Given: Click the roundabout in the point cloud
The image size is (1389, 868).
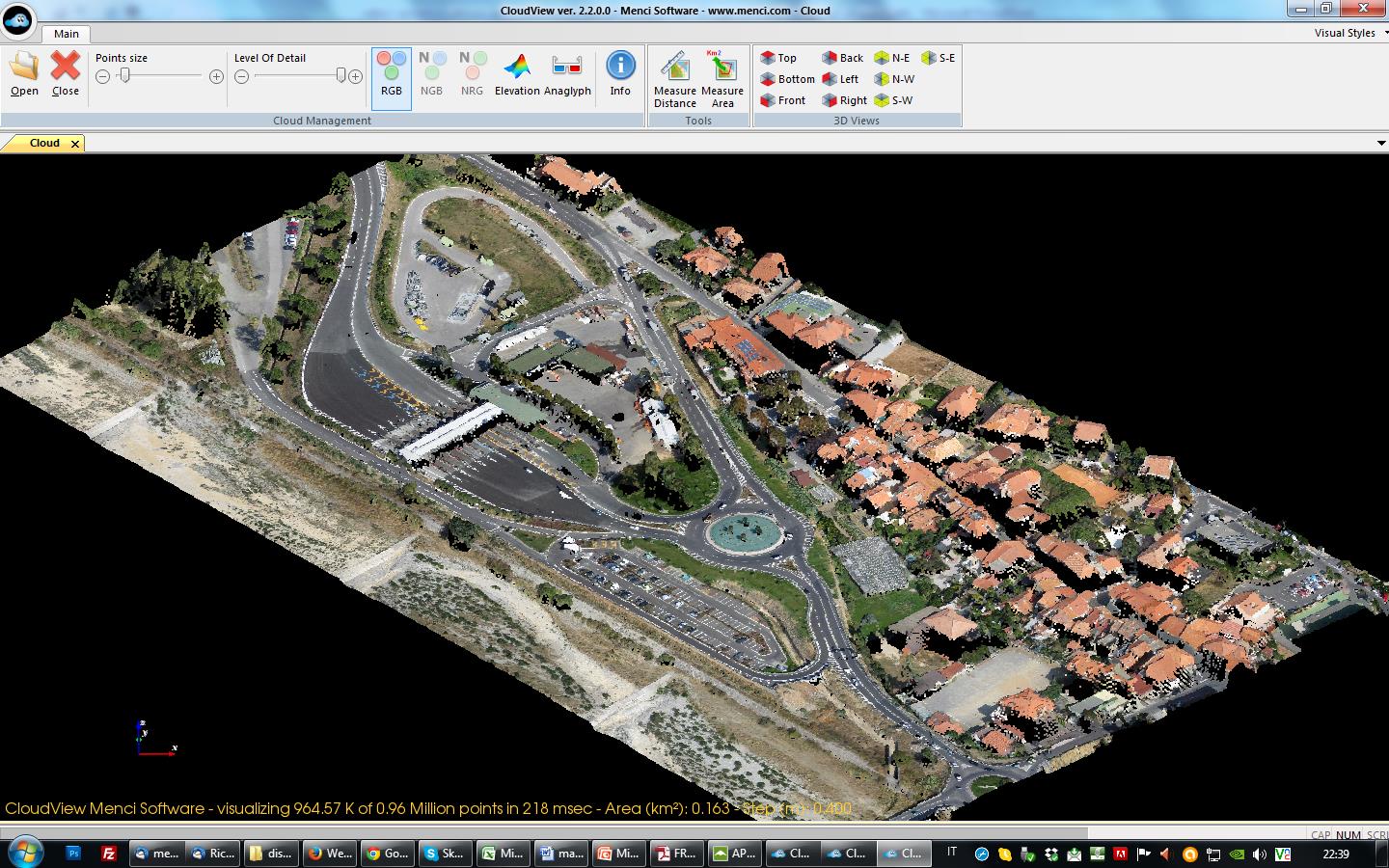Looking at the screenshot, I should 744,531.
